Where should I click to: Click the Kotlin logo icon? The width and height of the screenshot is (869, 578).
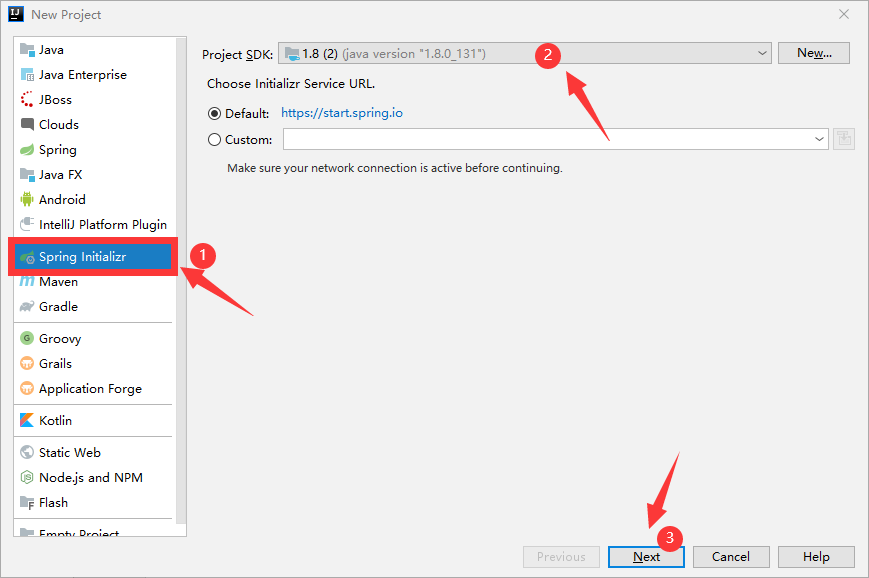pyautogui.click(x=27, y=420)
